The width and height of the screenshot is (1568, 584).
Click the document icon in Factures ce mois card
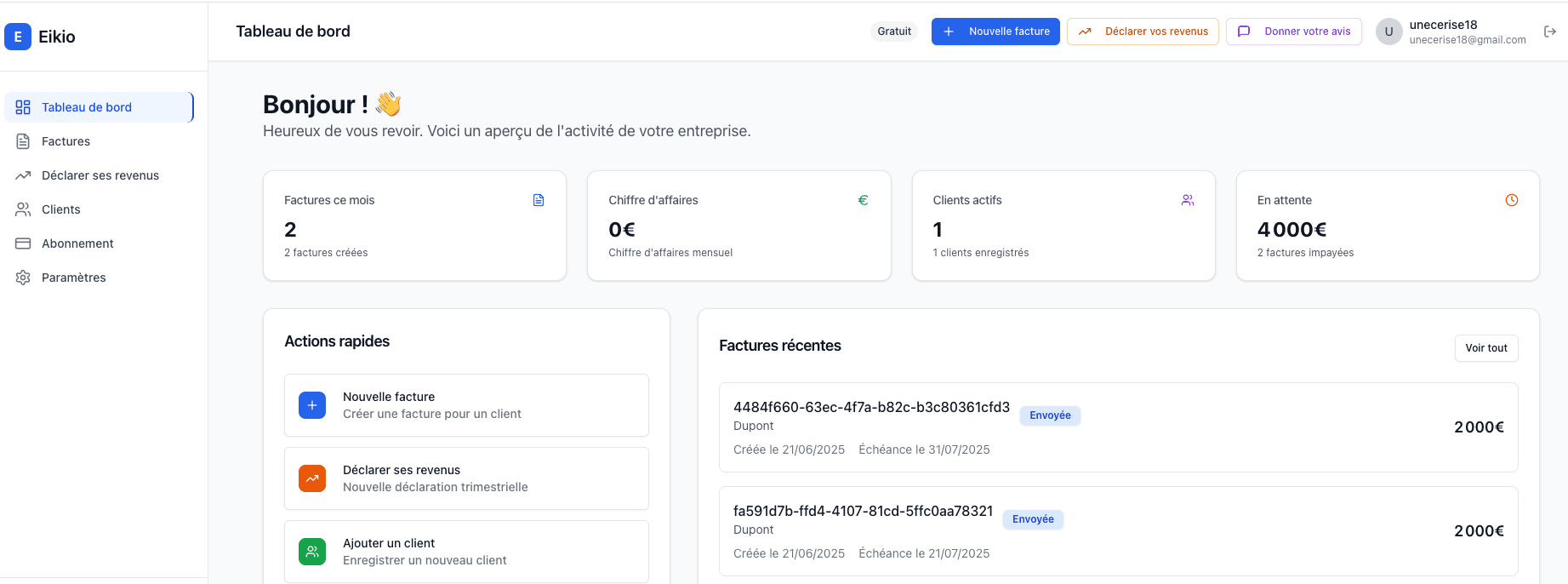pos(539,200)
